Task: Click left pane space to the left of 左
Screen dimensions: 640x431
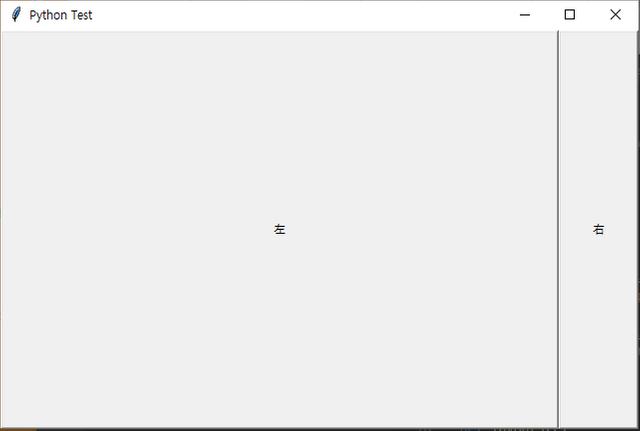Action: point(138,229)
